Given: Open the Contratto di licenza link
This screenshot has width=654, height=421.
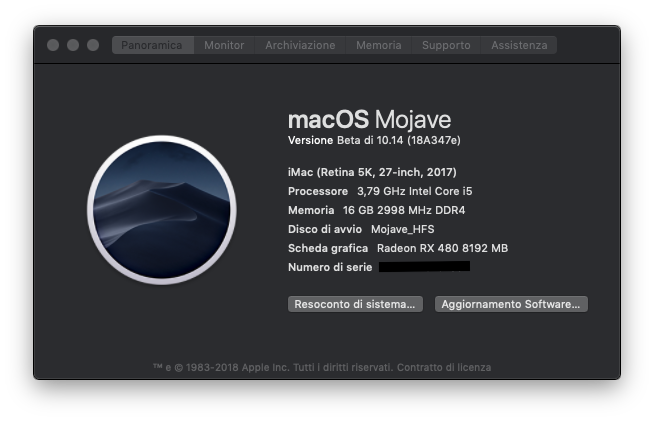Looking at the screenshot, I should pos(444,368).
